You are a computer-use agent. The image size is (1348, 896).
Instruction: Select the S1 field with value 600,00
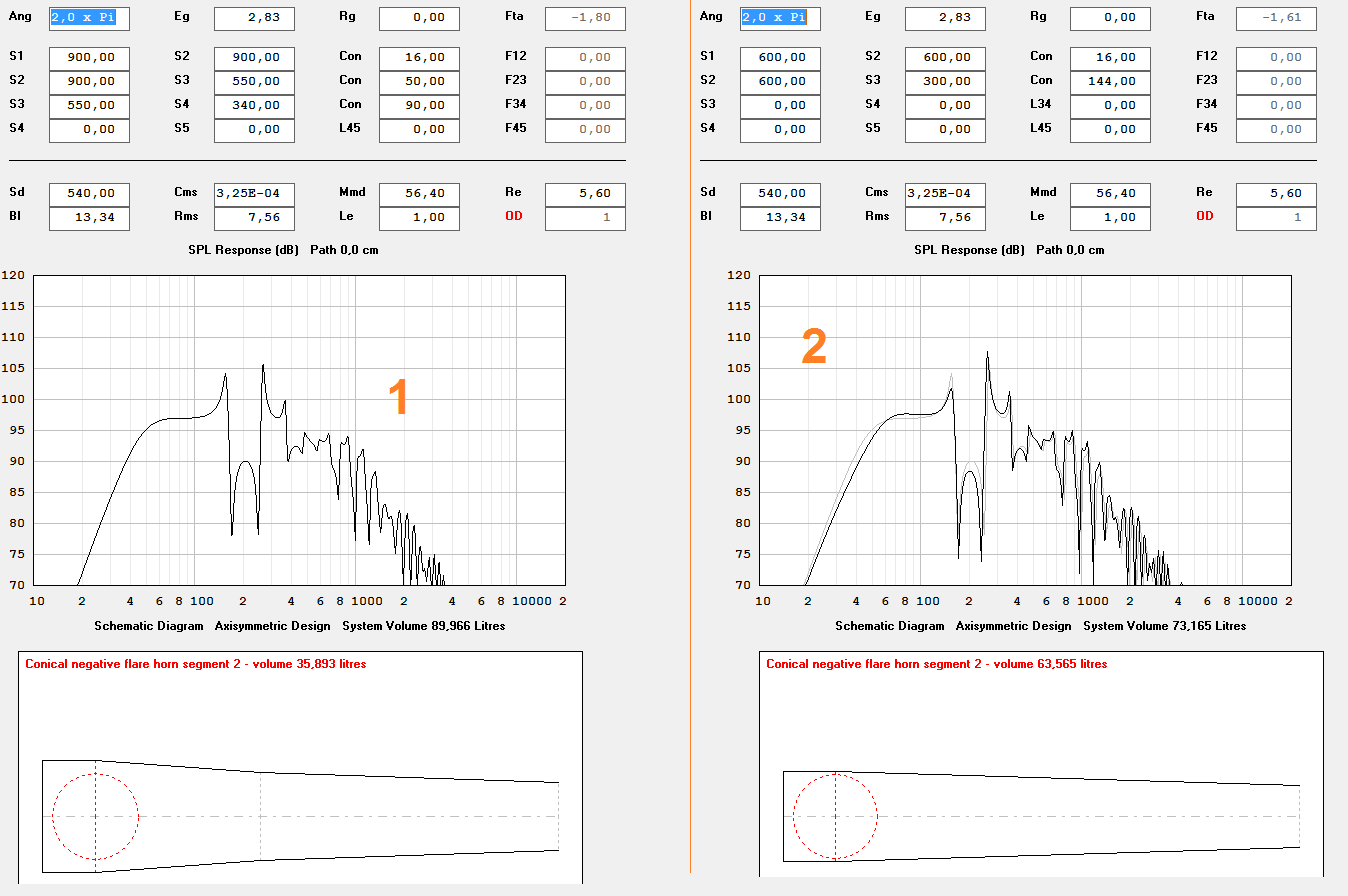coord(780,58)
